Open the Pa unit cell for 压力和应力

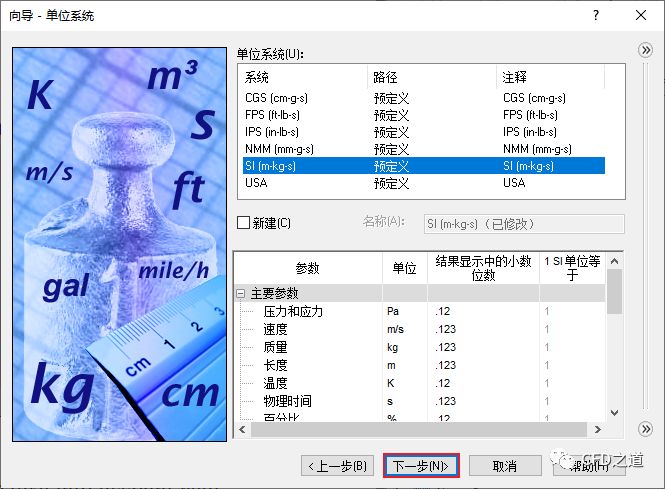(403, 311)
